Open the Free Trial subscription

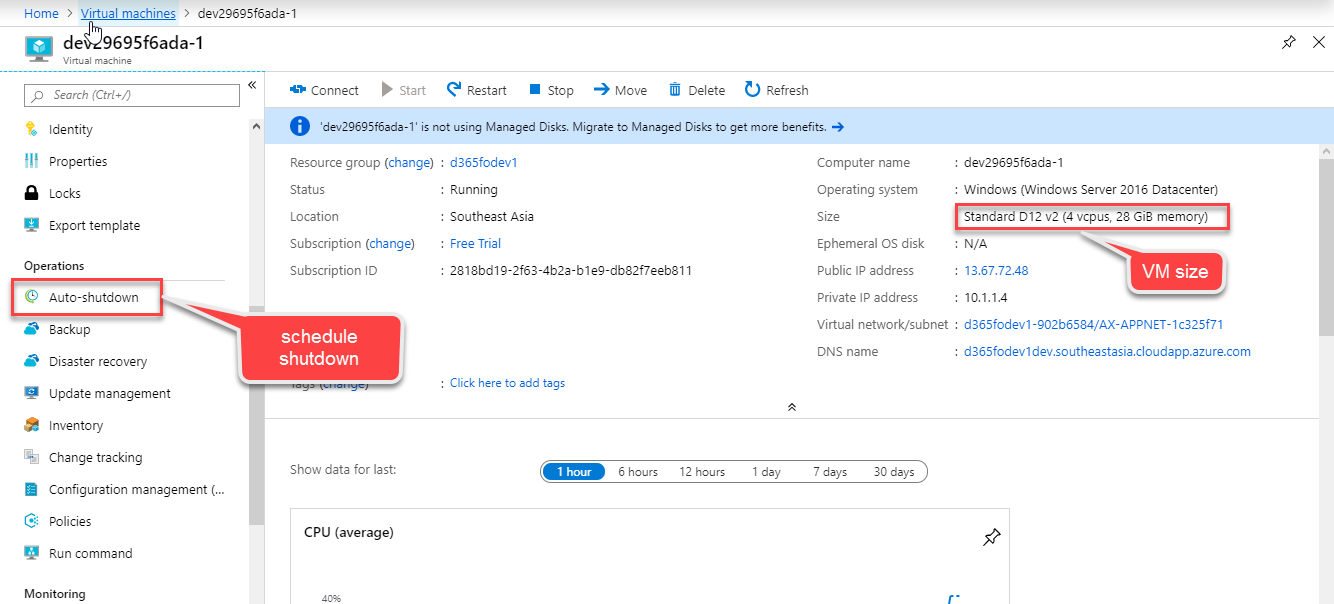[x=476, y=243]
